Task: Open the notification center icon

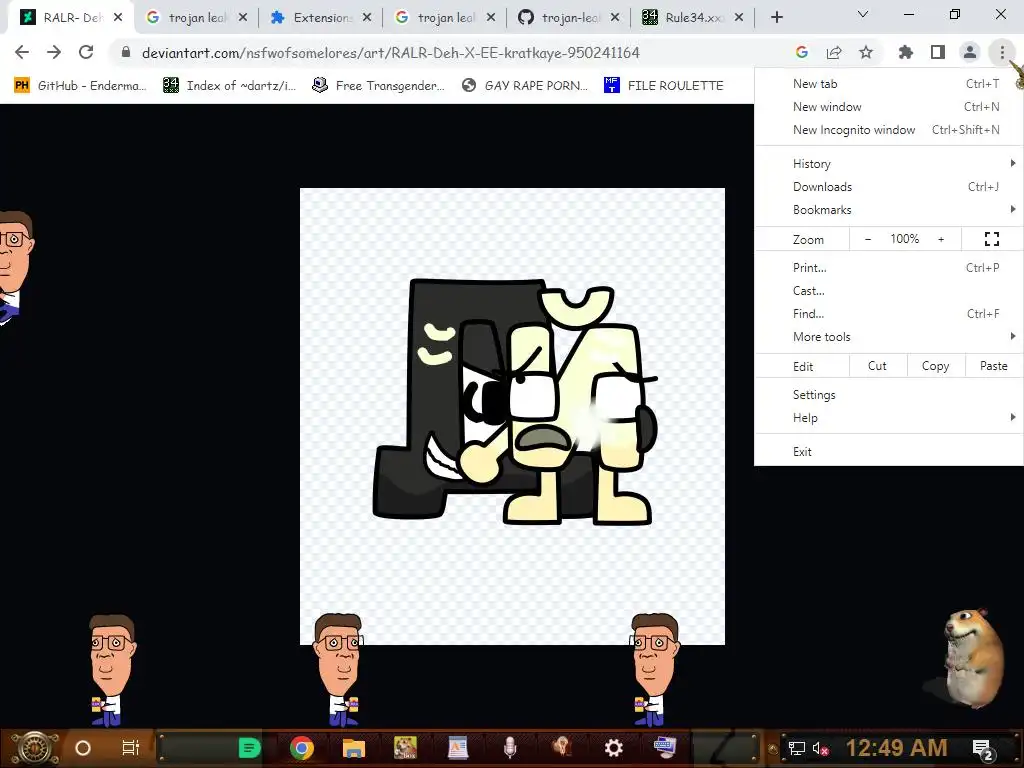Action: click(983, 749)
